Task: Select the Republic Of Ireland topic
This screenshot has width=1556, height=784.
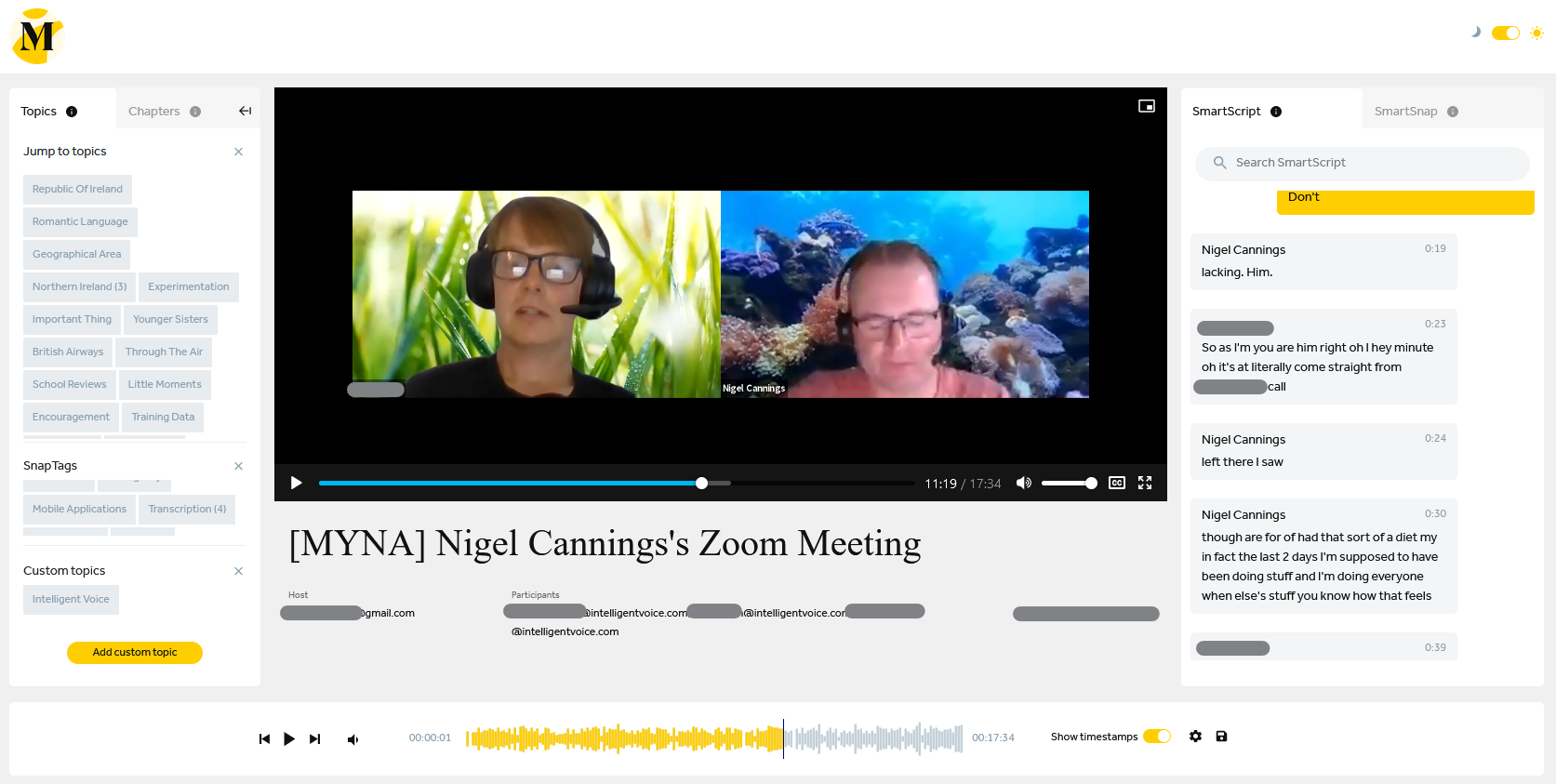Action: pyautogui.click(x=77, y=189)
